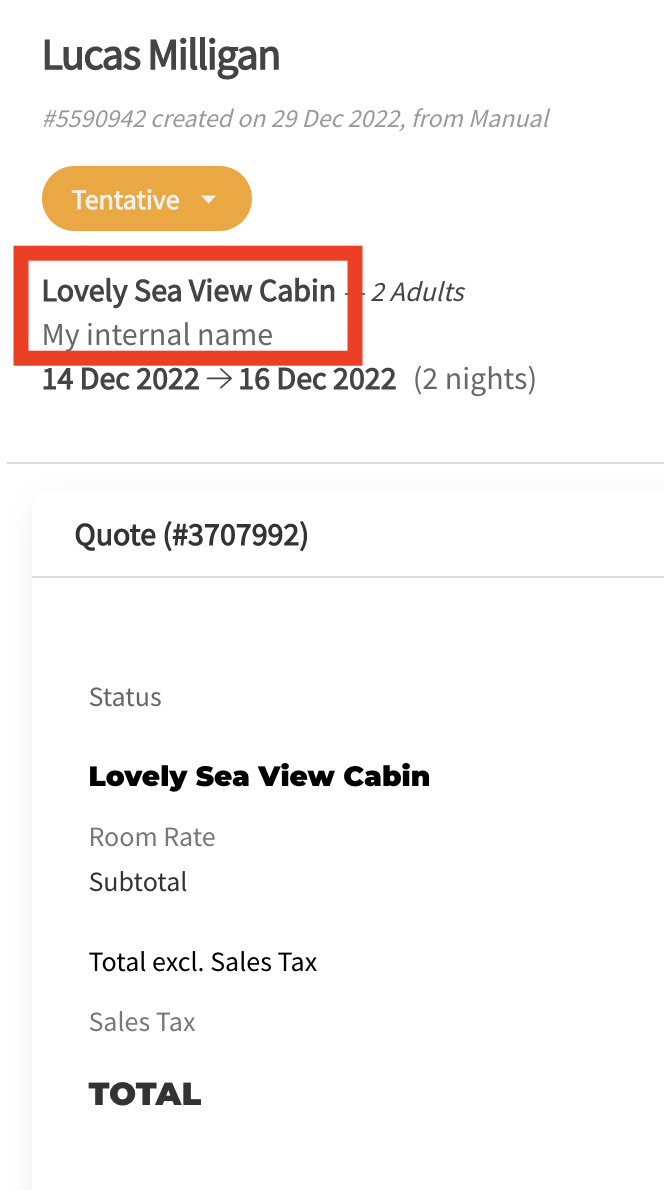Viewport: 664px width, 1190px height.
Task: Click the Sales Tax line item
Action: pos(142,1022)
